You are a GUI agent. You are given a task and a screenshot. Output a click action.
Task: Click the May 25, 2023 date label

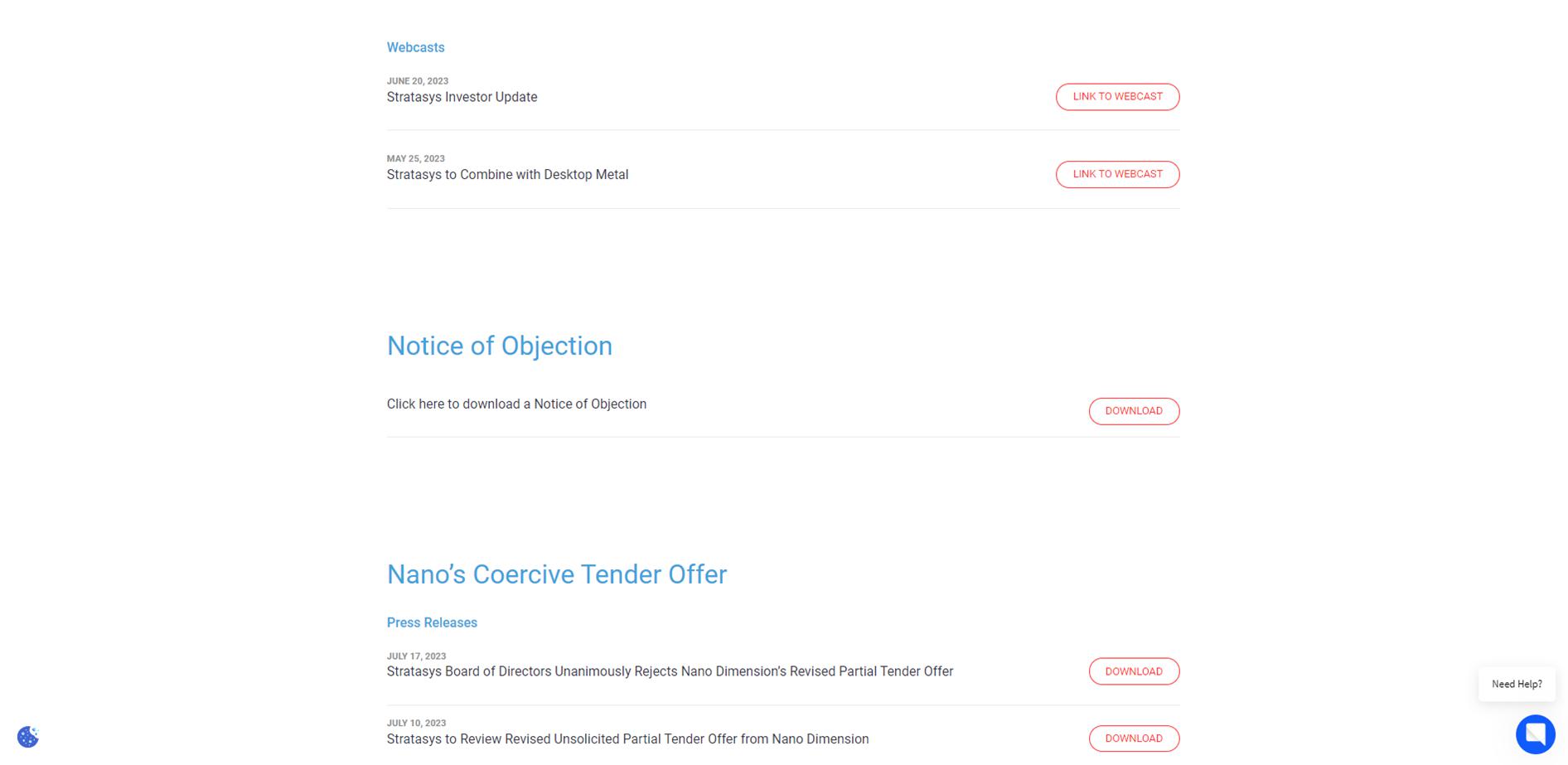415,158
